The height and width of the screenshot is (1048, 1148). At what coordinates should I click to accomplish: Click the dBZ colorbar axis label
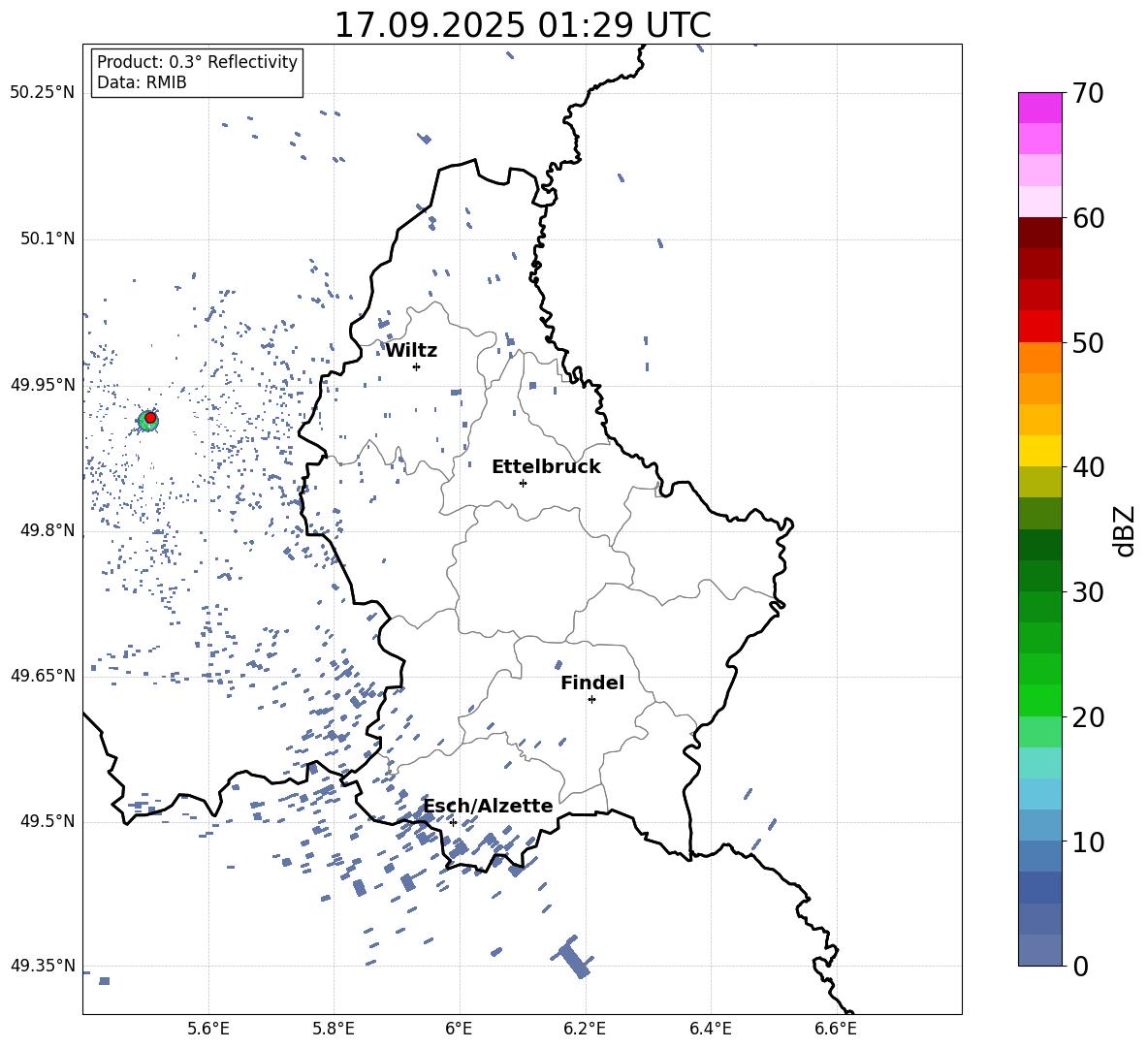(1125, 530)
